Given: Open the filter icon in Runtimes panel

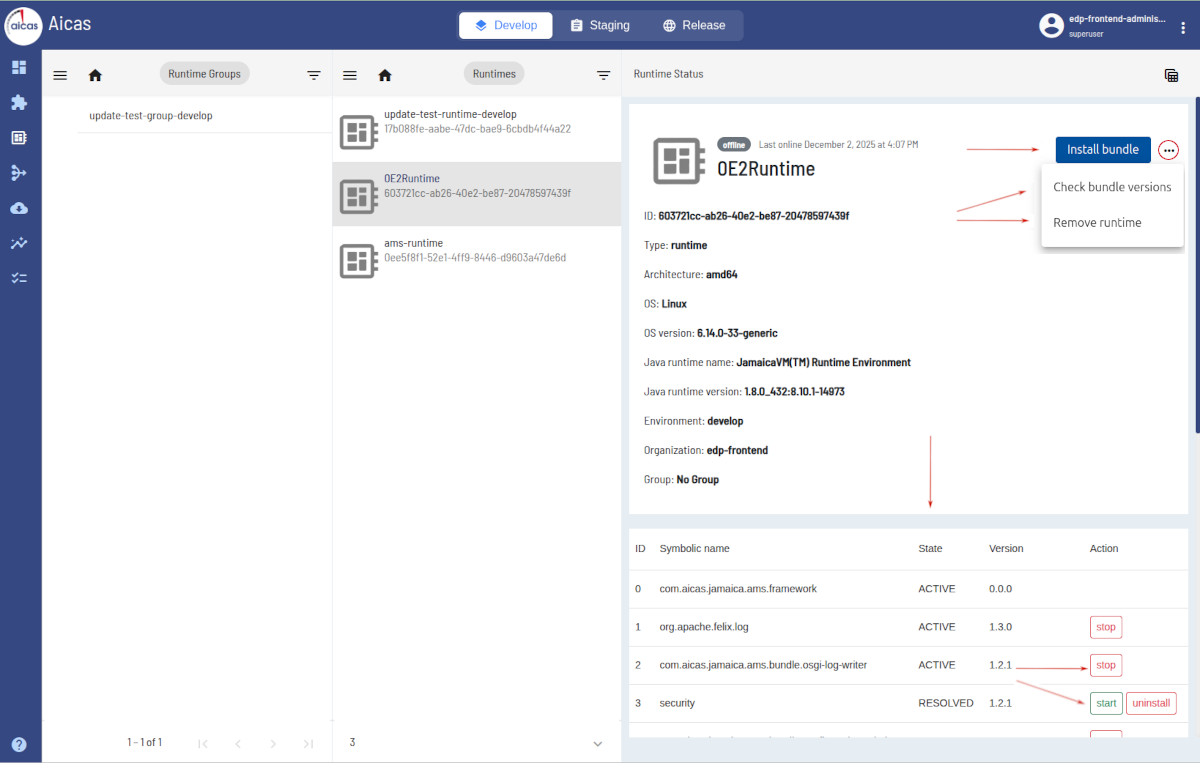Looking at the screenshot, I should (x=603, y=75).
